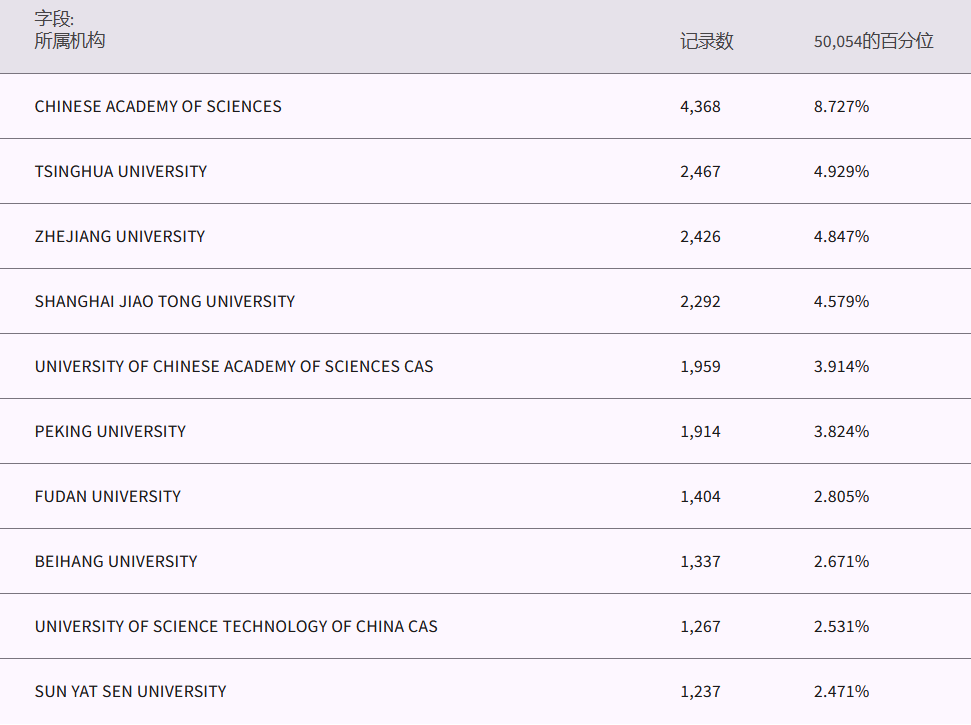Click the record count 4,368
Screen dimensions: 971x725
point(700,107)
